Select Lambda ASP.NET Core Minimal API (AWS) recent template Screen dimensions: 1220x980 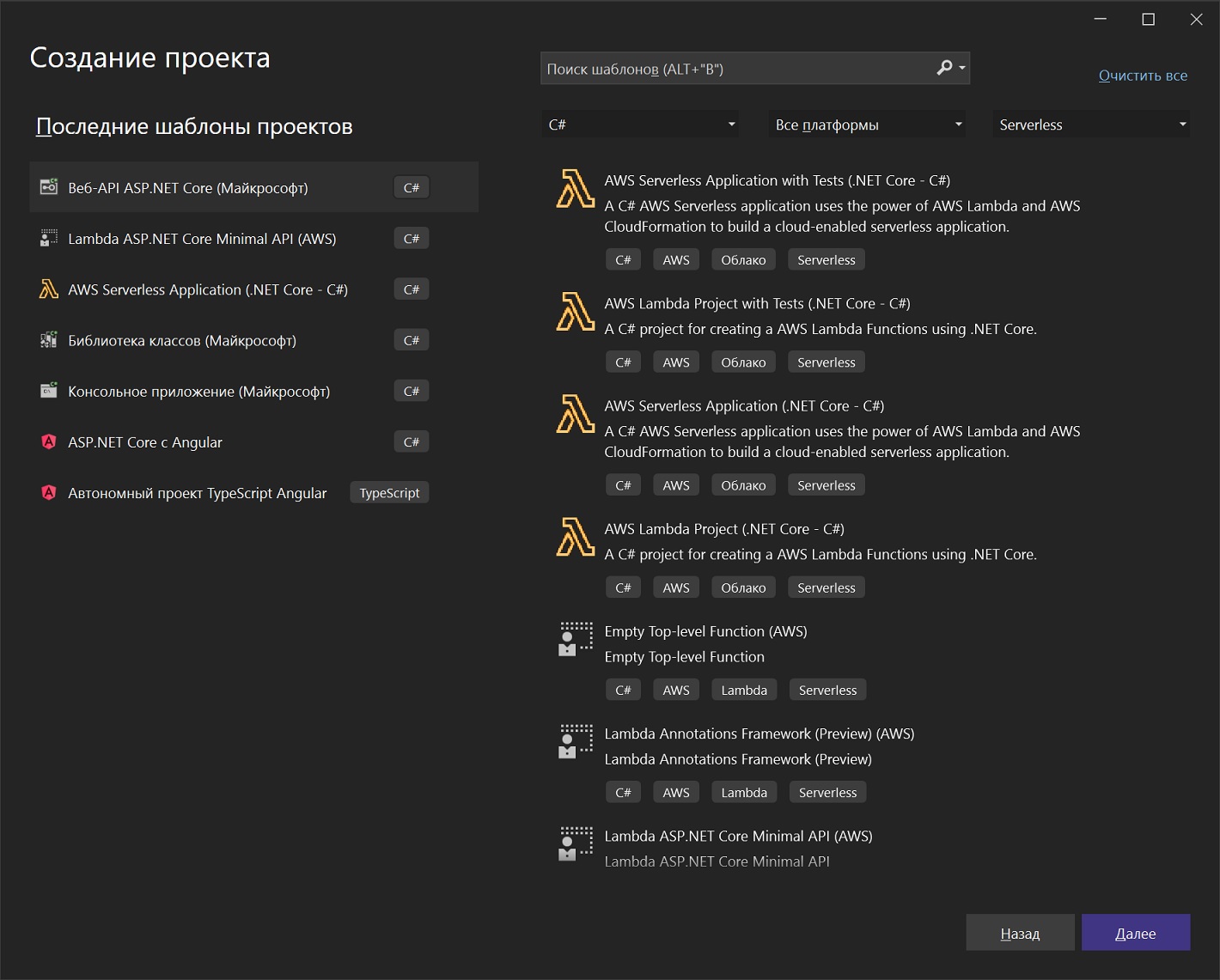click(x=253, y=238)
